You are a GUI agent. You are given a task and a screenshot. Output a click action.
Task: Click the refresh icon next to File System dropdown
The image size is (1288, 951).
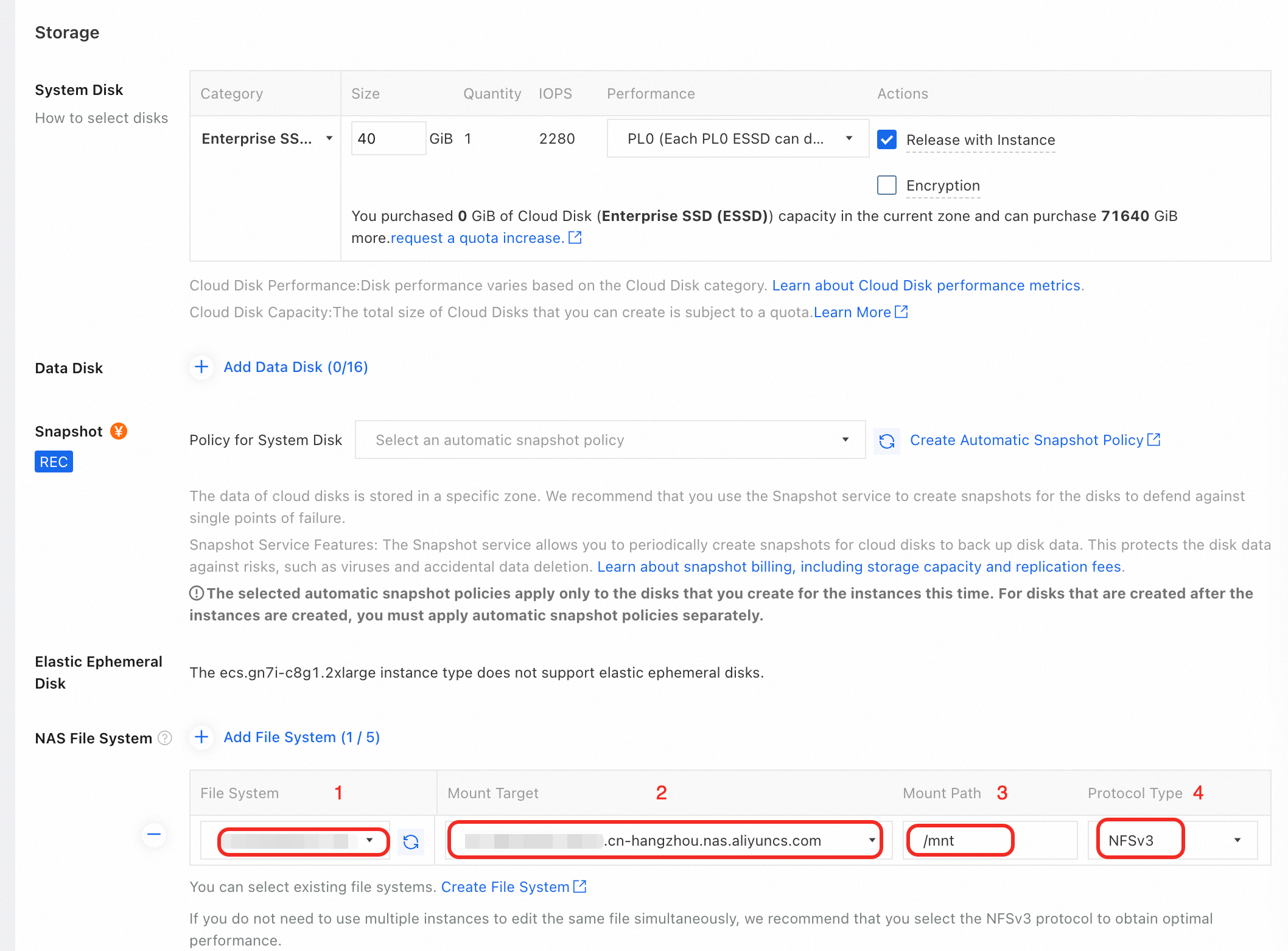pos(411,841)
